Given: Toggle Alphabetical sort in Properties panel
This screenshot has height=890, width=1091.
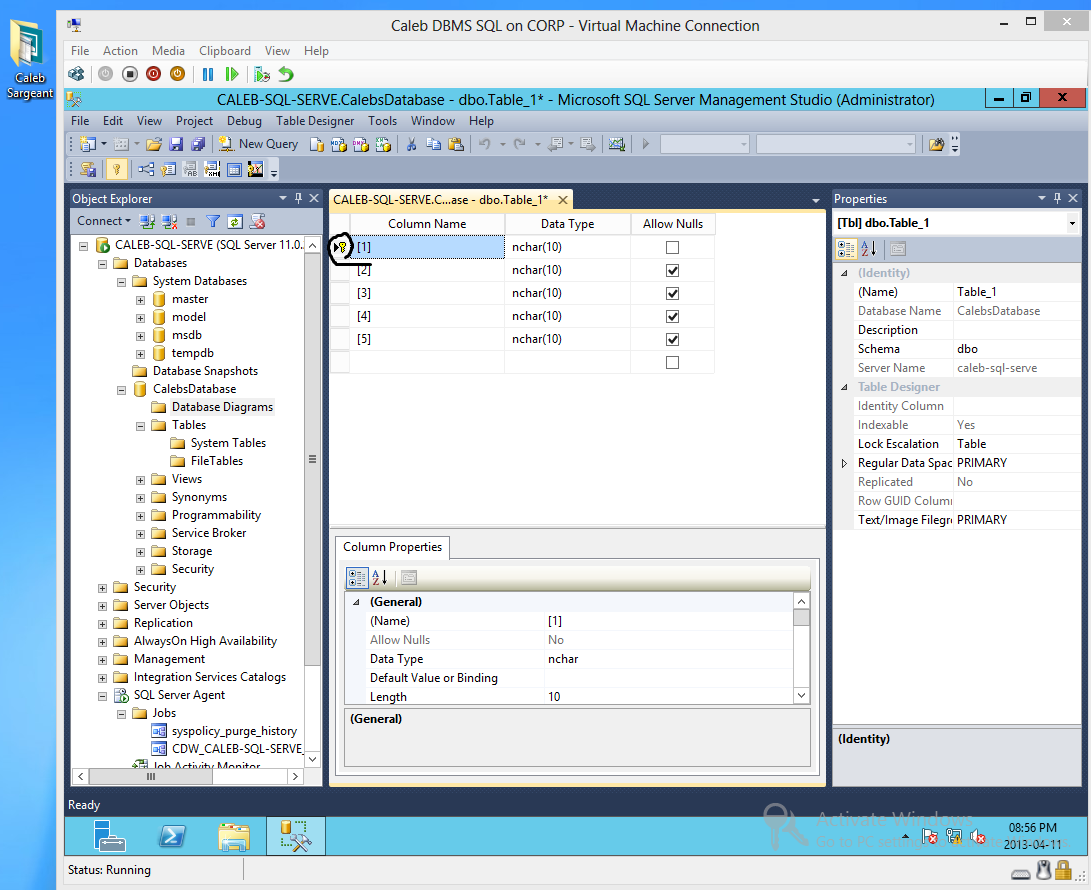Looking at the screenshot, I should click(868, 248).
